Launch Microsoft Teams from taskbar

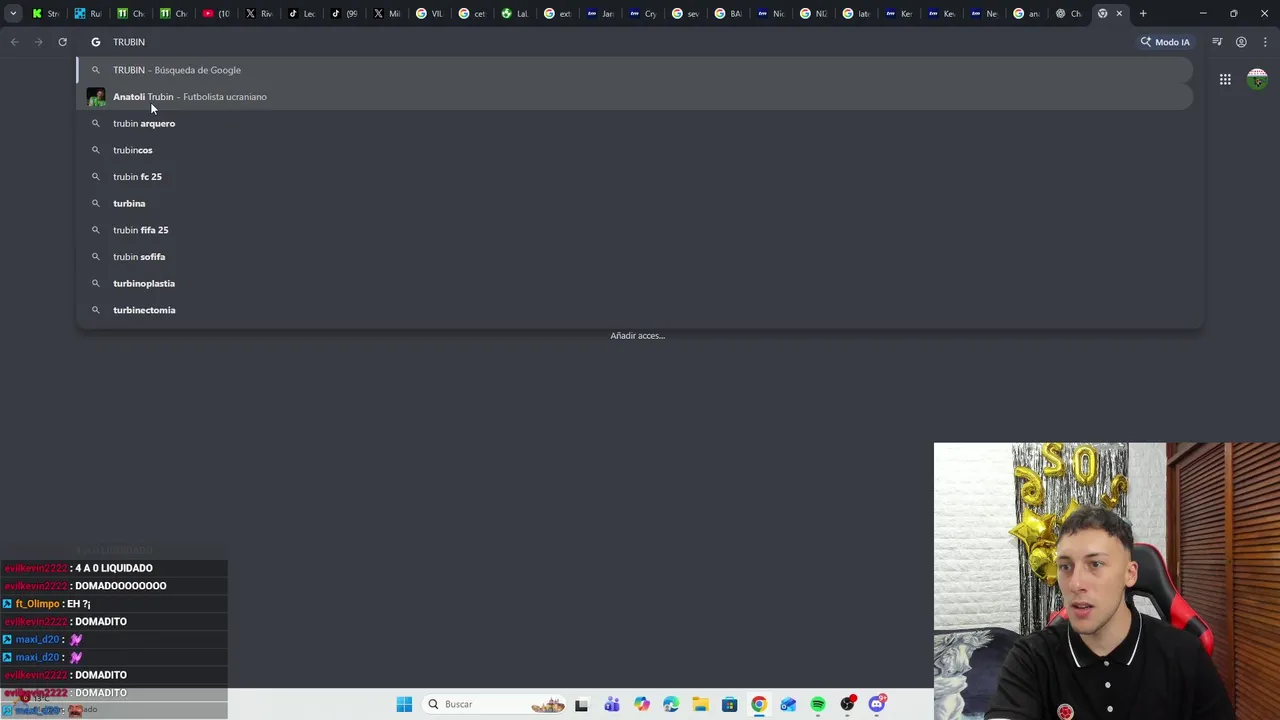[x=612, y=704]
